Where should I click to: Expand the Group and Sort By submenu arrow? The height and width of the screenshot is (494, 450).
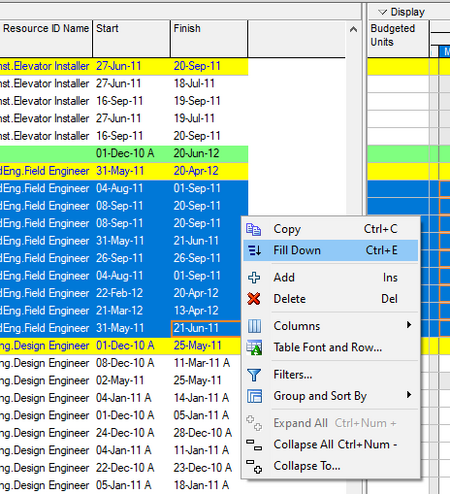(x=409, y=395)
